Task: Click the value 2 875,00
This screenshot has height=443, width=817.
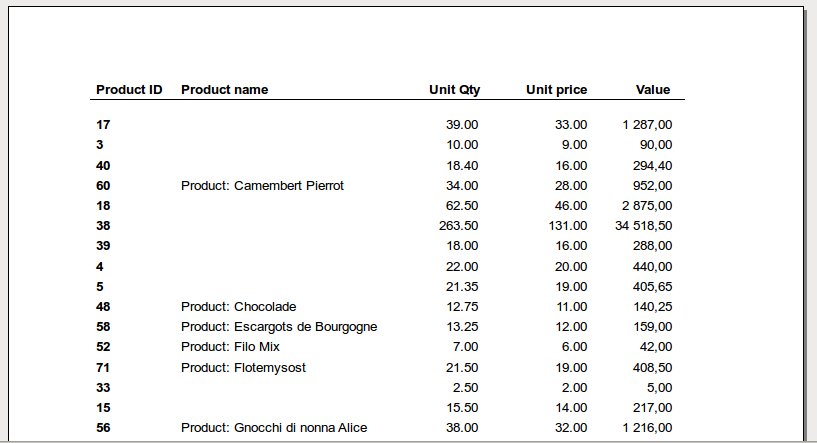Action: point(647,206)
